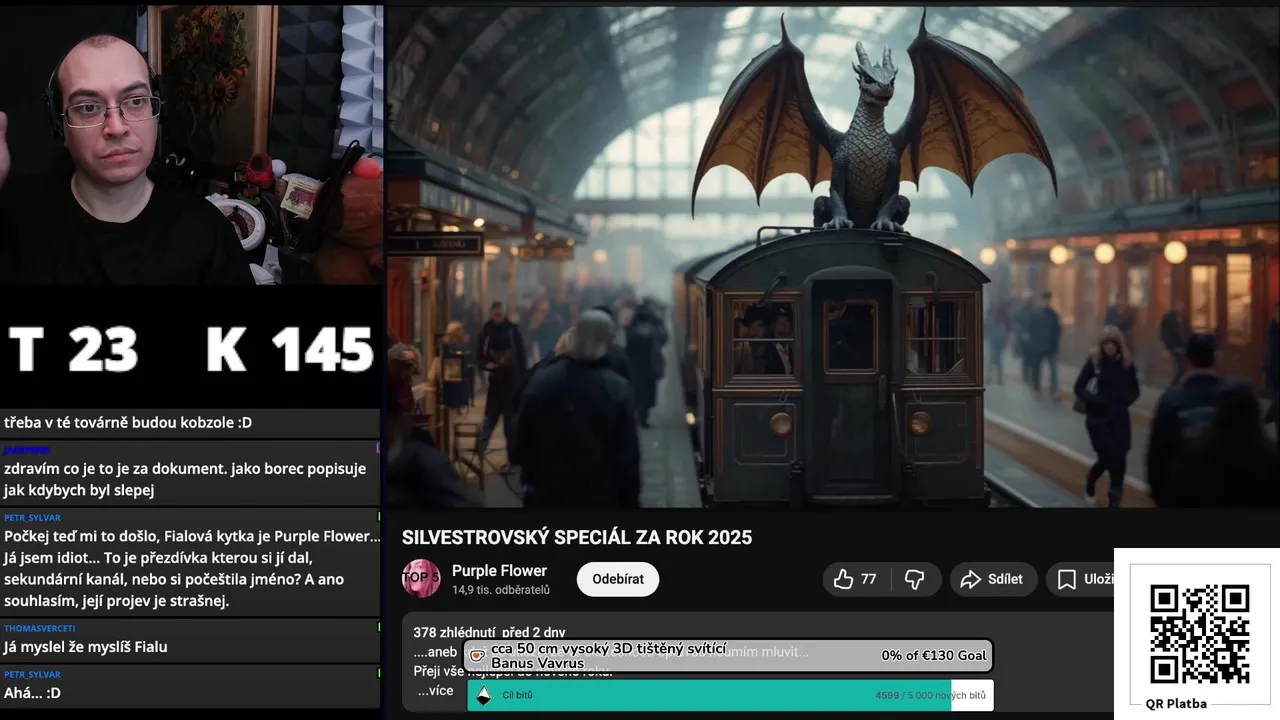Click the video title SILVESTROVSKÝ SPECIÁL ZA ROK 2025
The image size is (1280, 720).
[x=577, y=537]
